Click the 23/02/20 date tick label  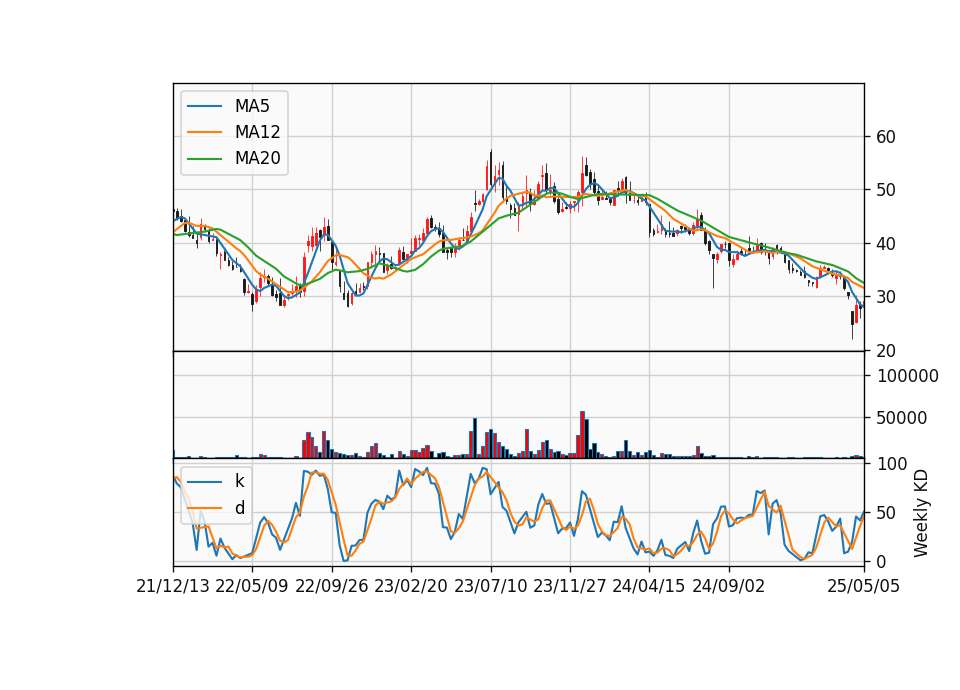tap(411, 586)
